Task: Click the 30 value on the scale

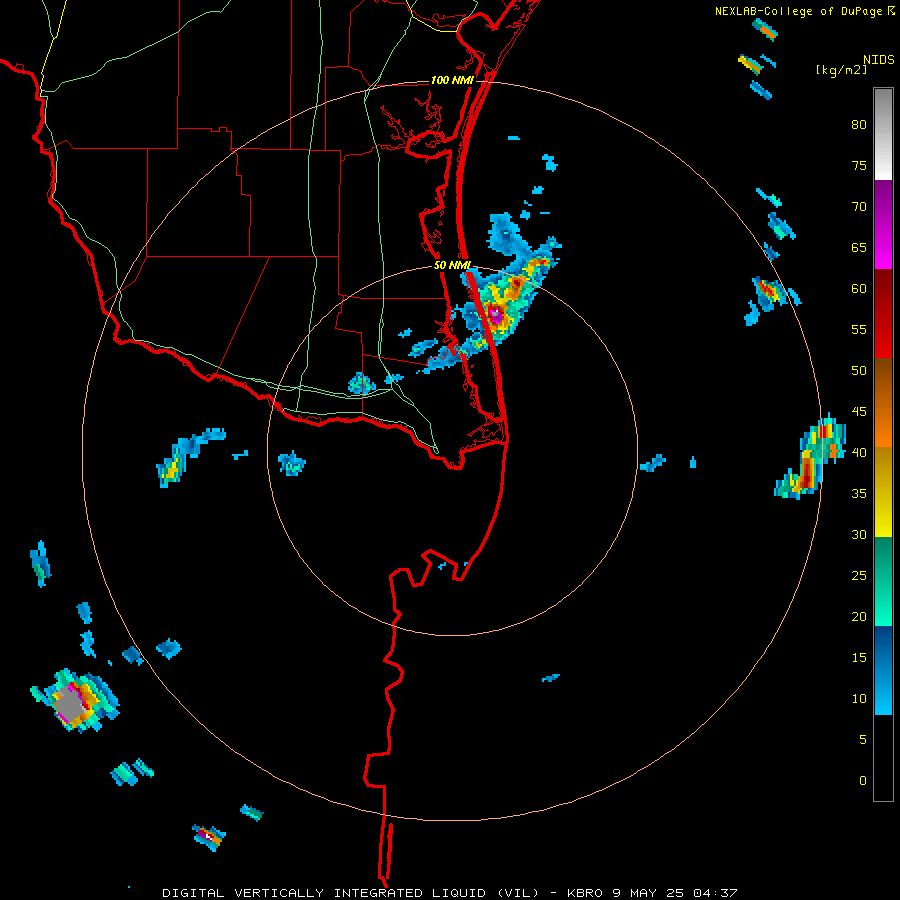Action: pos(859,535)
